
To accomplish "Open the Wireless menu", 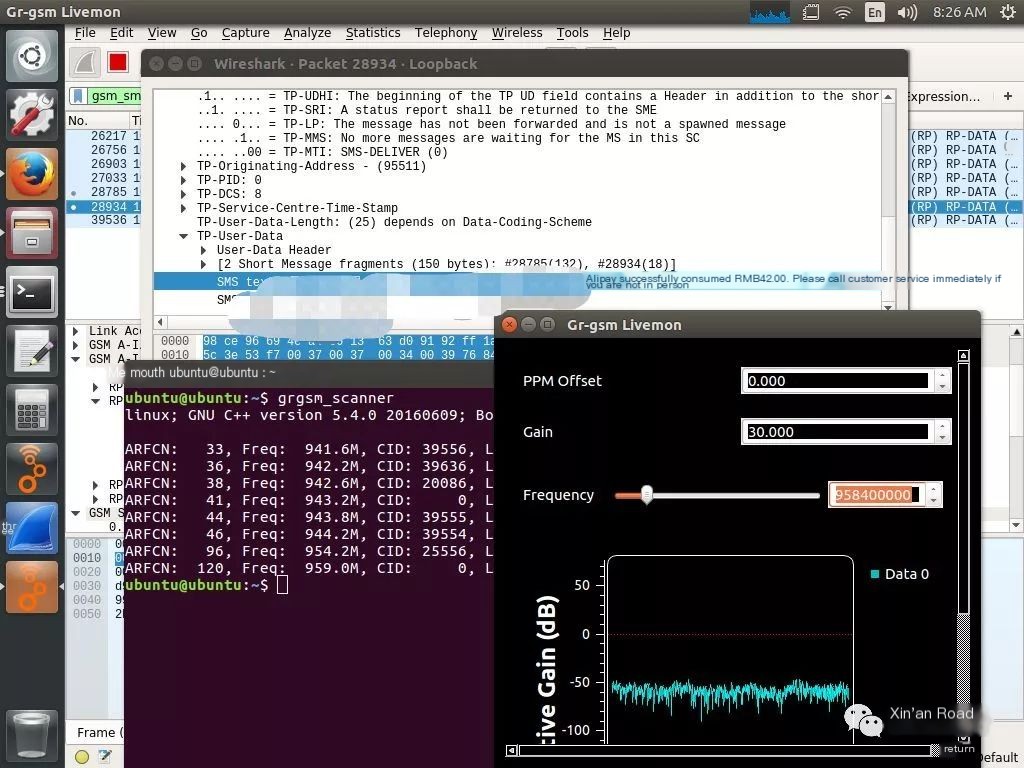I will click(x=517, y=33).
